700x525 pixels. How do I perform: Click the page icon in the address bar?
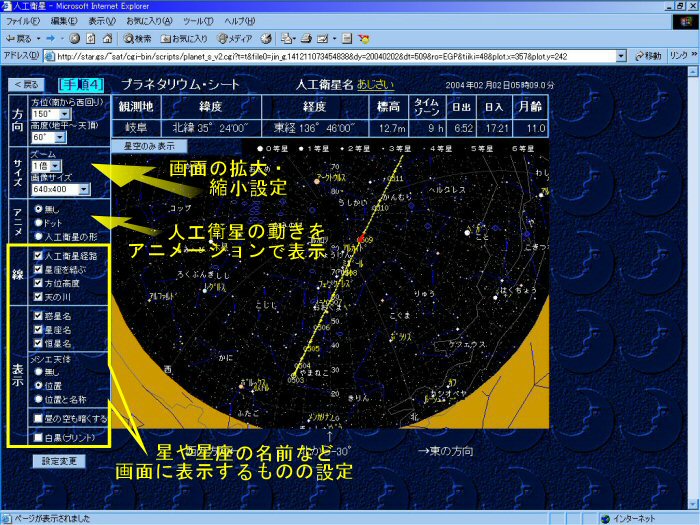pyautogui.click(x=50, y=56)
